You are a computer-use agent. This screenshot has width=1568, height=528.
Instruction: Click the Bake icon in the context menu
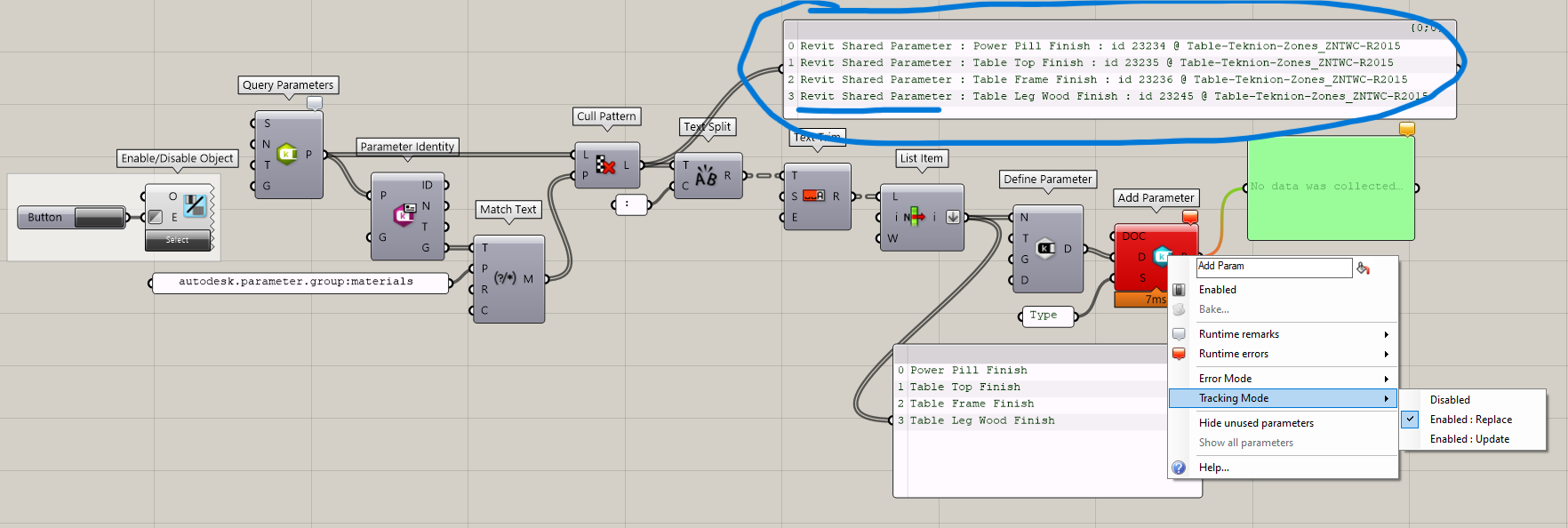click(x=1179, y=309)
